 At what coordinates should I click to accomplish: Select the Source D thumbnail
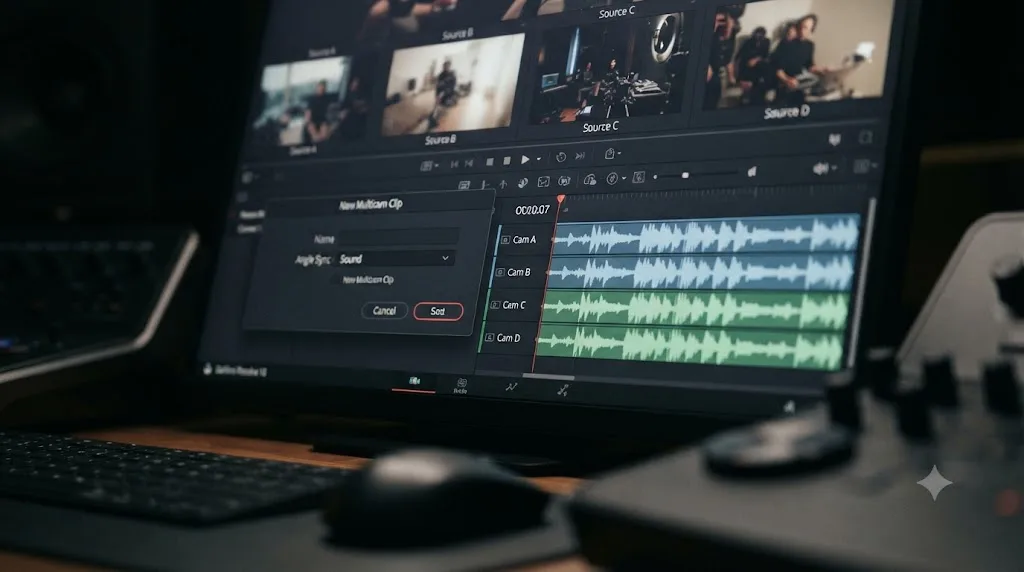(x=797, y=54)
